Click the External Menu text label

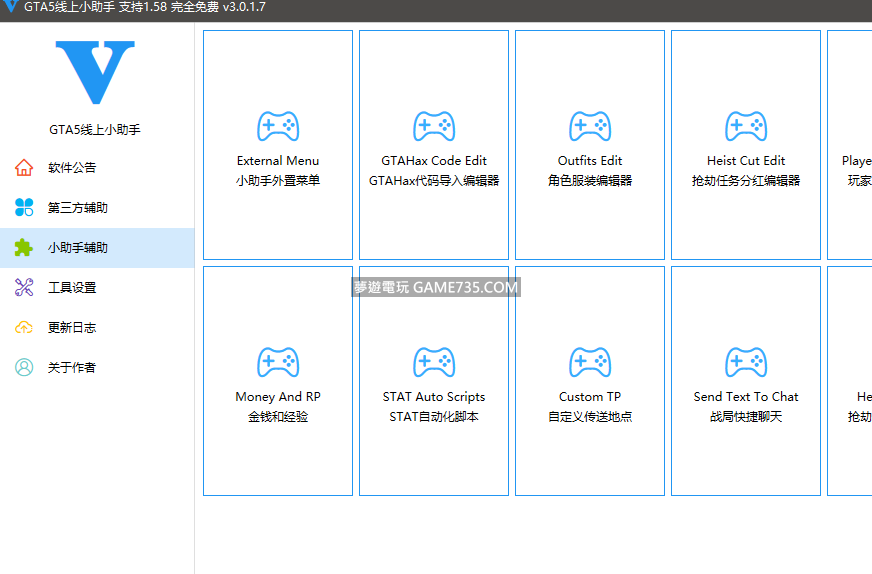(x=278, y=161)
